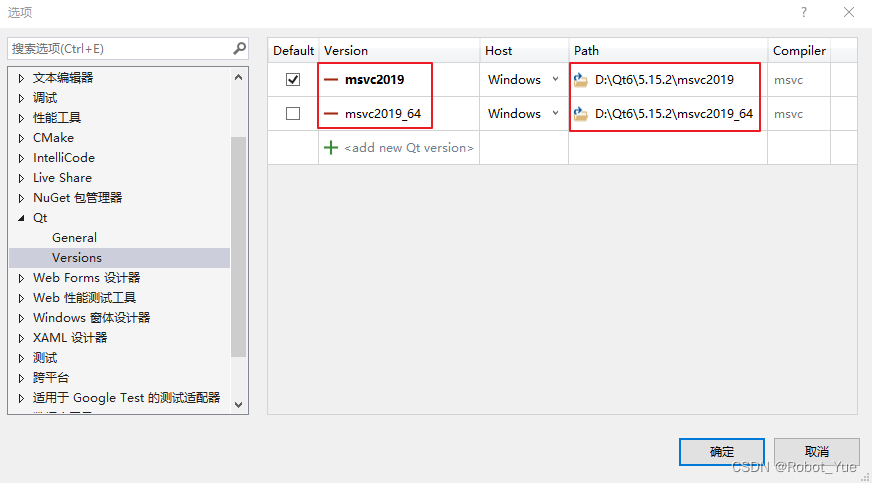Expand Web Forms 设计器 node
872x483 pixels.
21,278
